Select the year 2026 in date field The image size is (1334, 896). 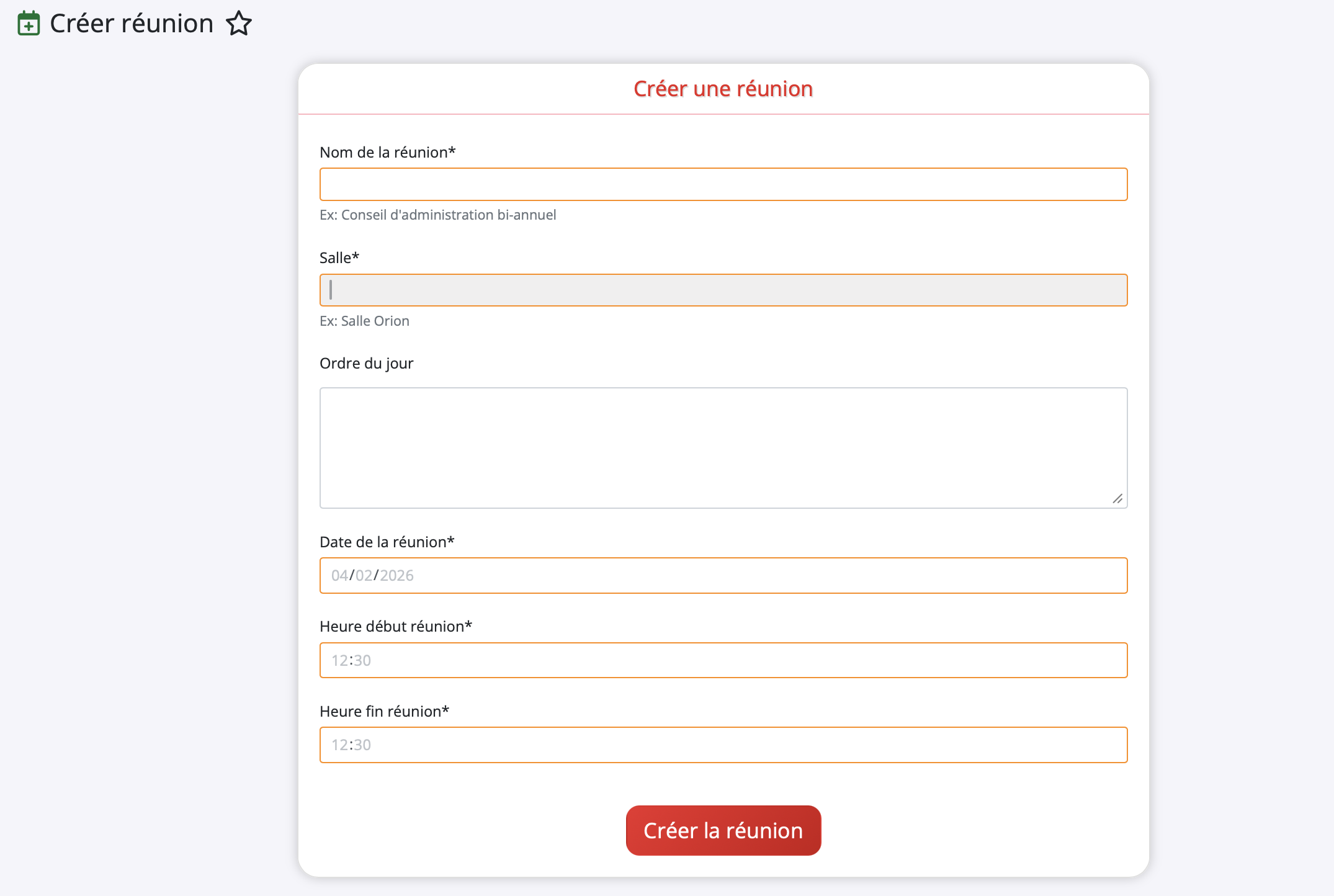pos(397,576)
